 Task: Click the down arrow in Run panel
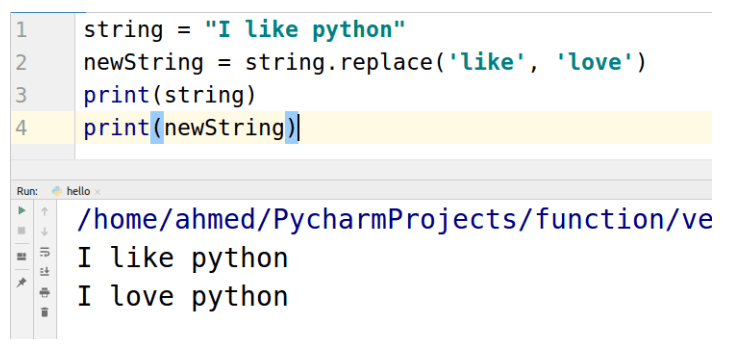coord(45,231)
